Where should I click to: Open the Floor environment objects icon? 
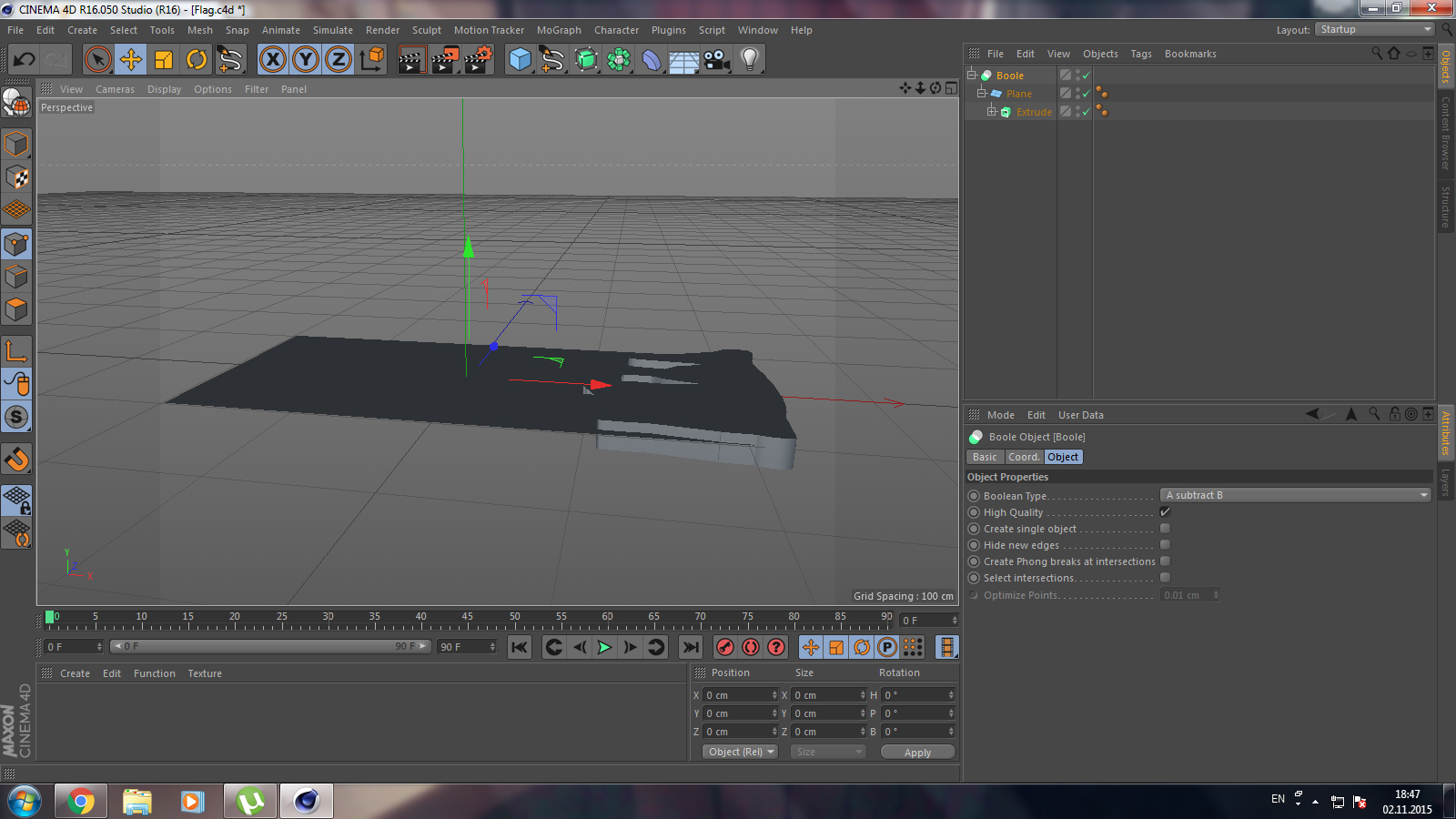[x=683, y=60]
